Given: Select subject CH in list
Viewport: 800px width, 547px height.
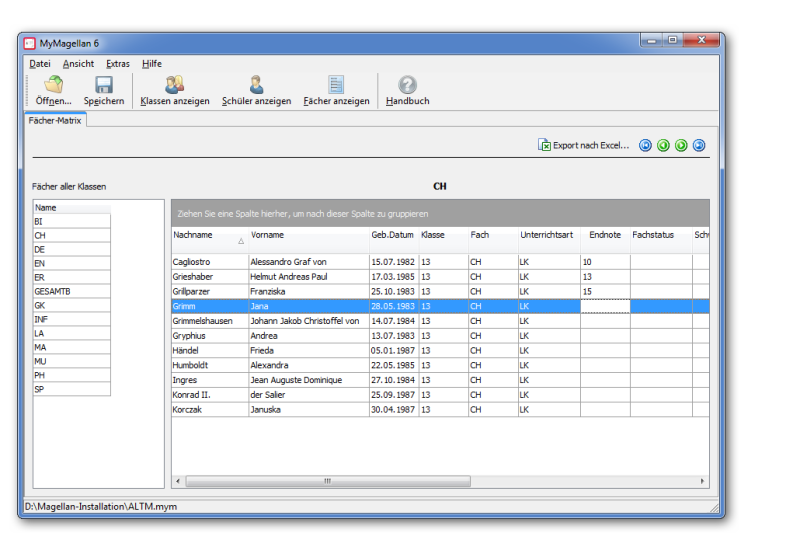Looking at the screenshot, I should point(71,235).
